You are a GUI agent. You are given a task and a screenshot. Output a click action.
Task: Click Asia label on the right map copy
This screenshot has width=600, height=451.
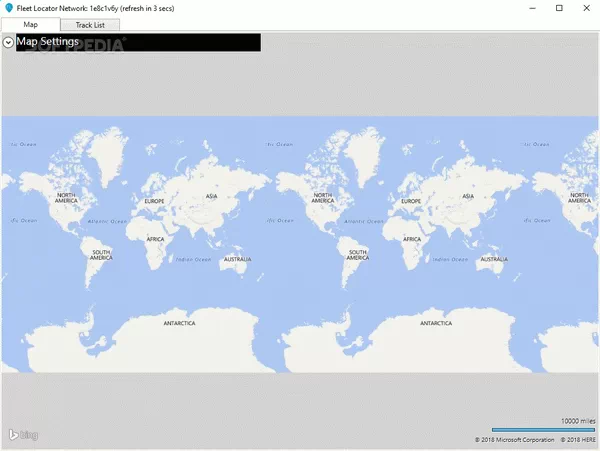click(x=467, y=196)
